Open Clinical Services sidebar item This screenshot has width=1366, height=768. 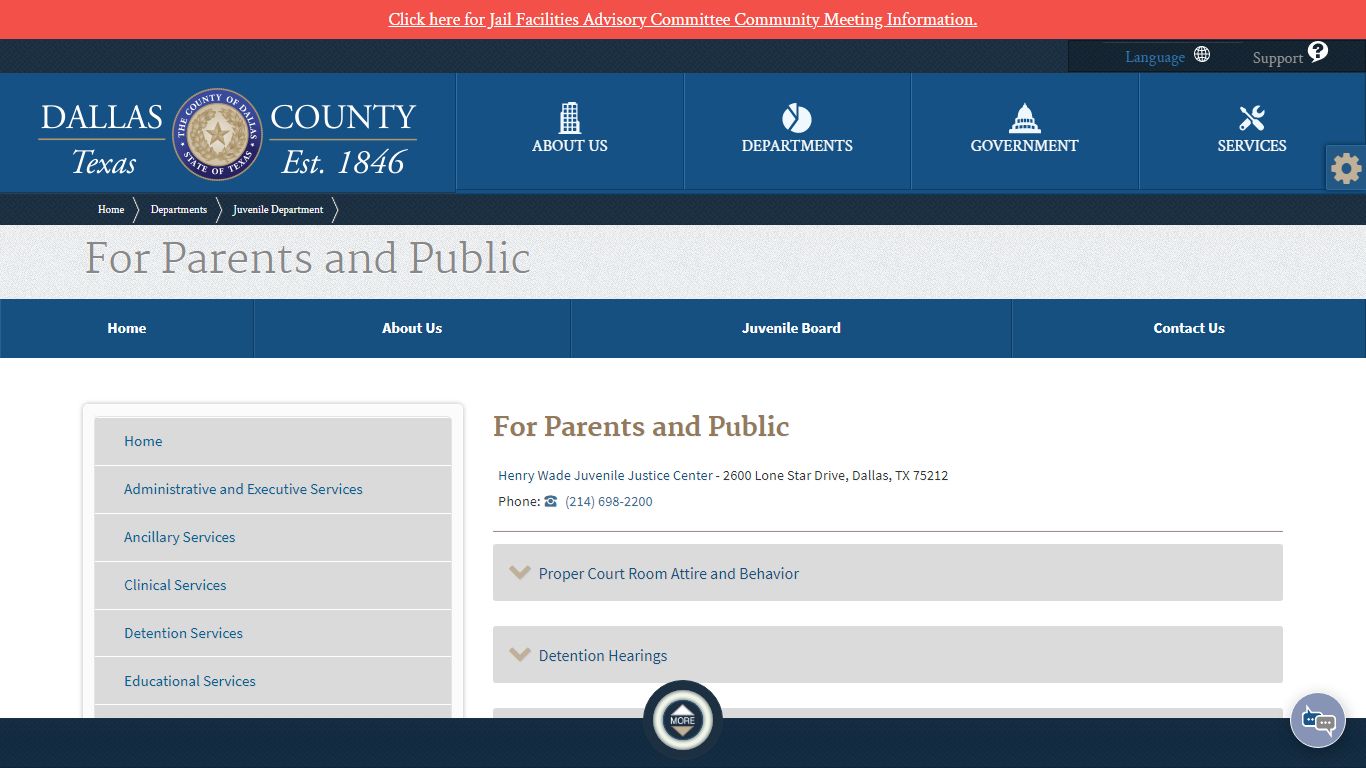click(273, 585)
